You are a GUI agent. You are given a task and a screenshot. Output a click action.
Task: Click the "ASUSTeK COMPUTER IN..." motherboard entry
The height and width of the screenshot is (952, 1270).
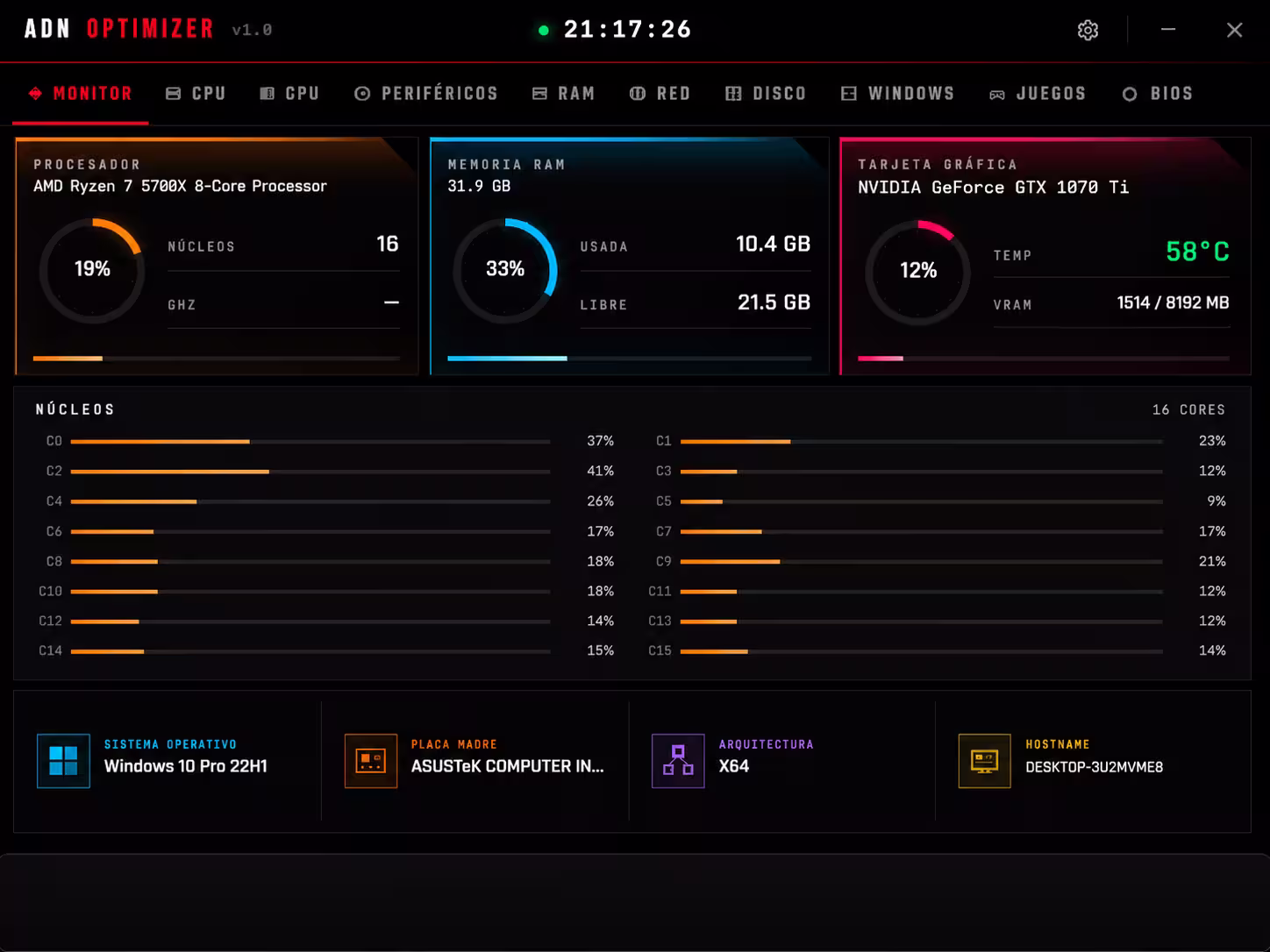coord(508,766)
